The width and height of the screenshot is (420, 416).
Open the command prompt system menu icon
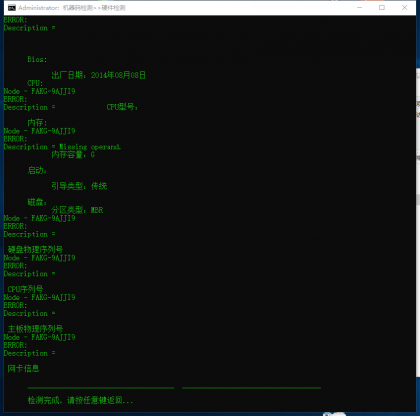[x=12, y=8]
